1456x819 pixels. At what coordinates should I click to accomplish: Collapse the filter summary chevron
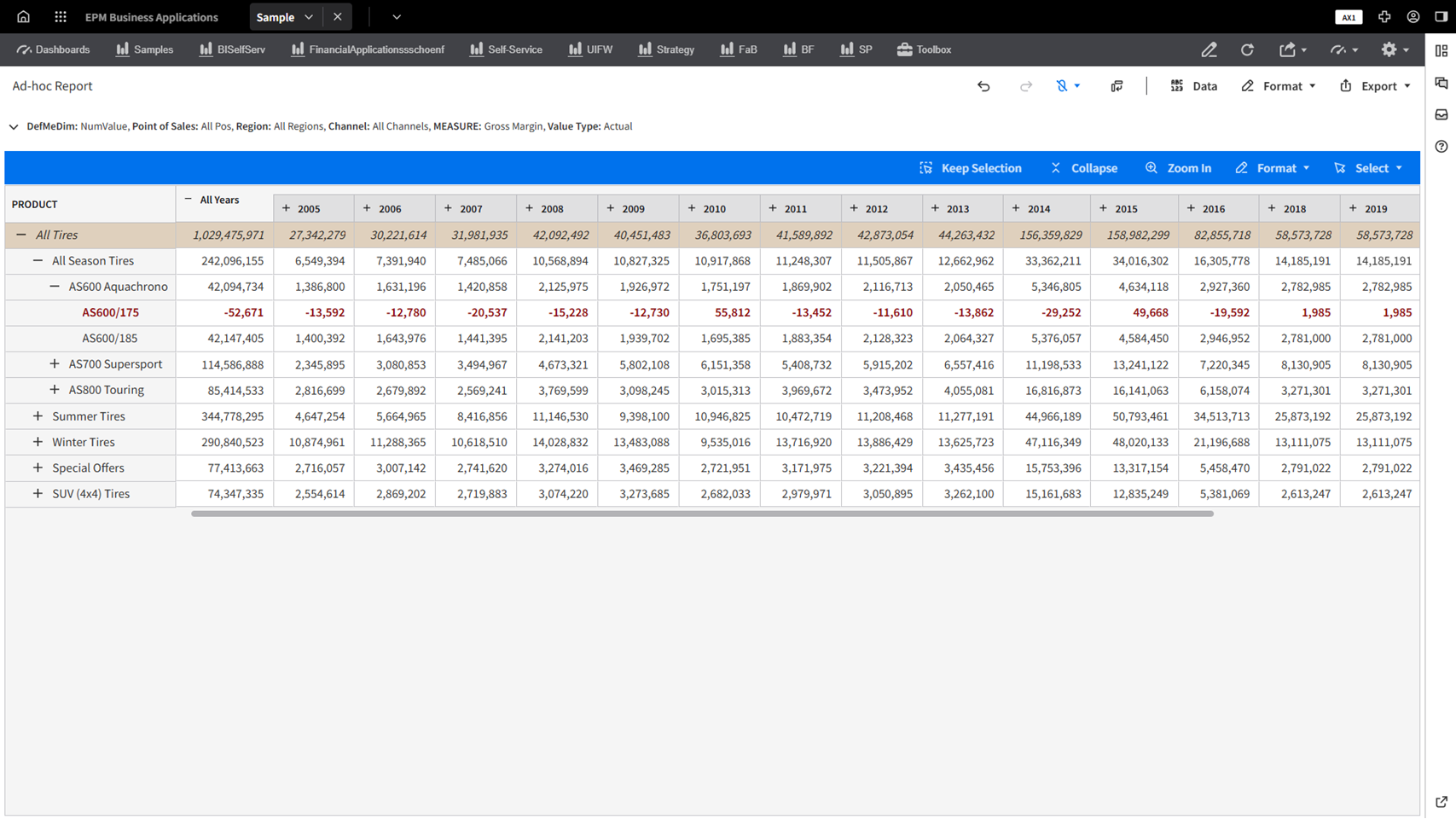[x=14, y=127]
